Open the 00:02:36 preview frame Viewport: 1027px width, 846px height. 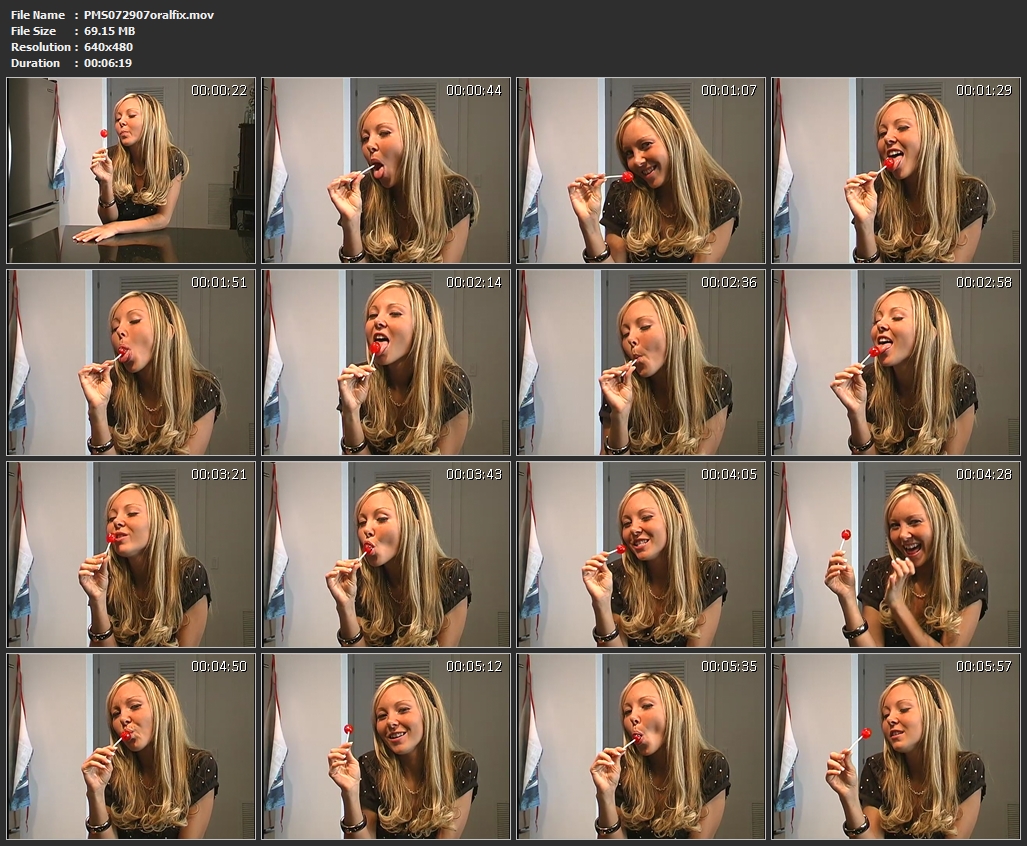pos(641,362)
